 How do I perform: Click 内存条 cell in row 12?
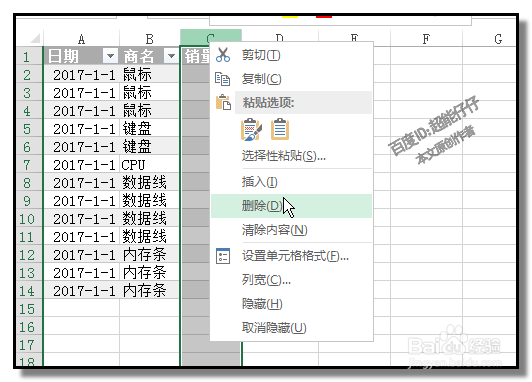[150, 255]
